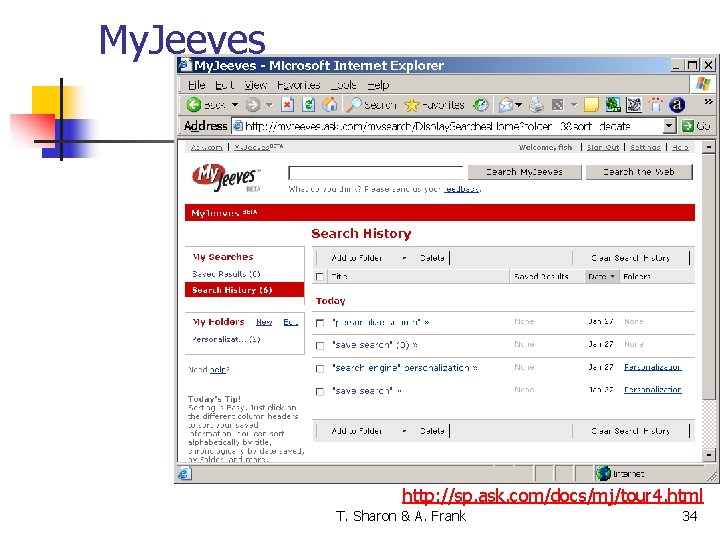The width and height of the screenshot is (720, 540).
Task: Open the Back button history dropdown arrow
Action: pyautogui.click(x=235, y=105)
